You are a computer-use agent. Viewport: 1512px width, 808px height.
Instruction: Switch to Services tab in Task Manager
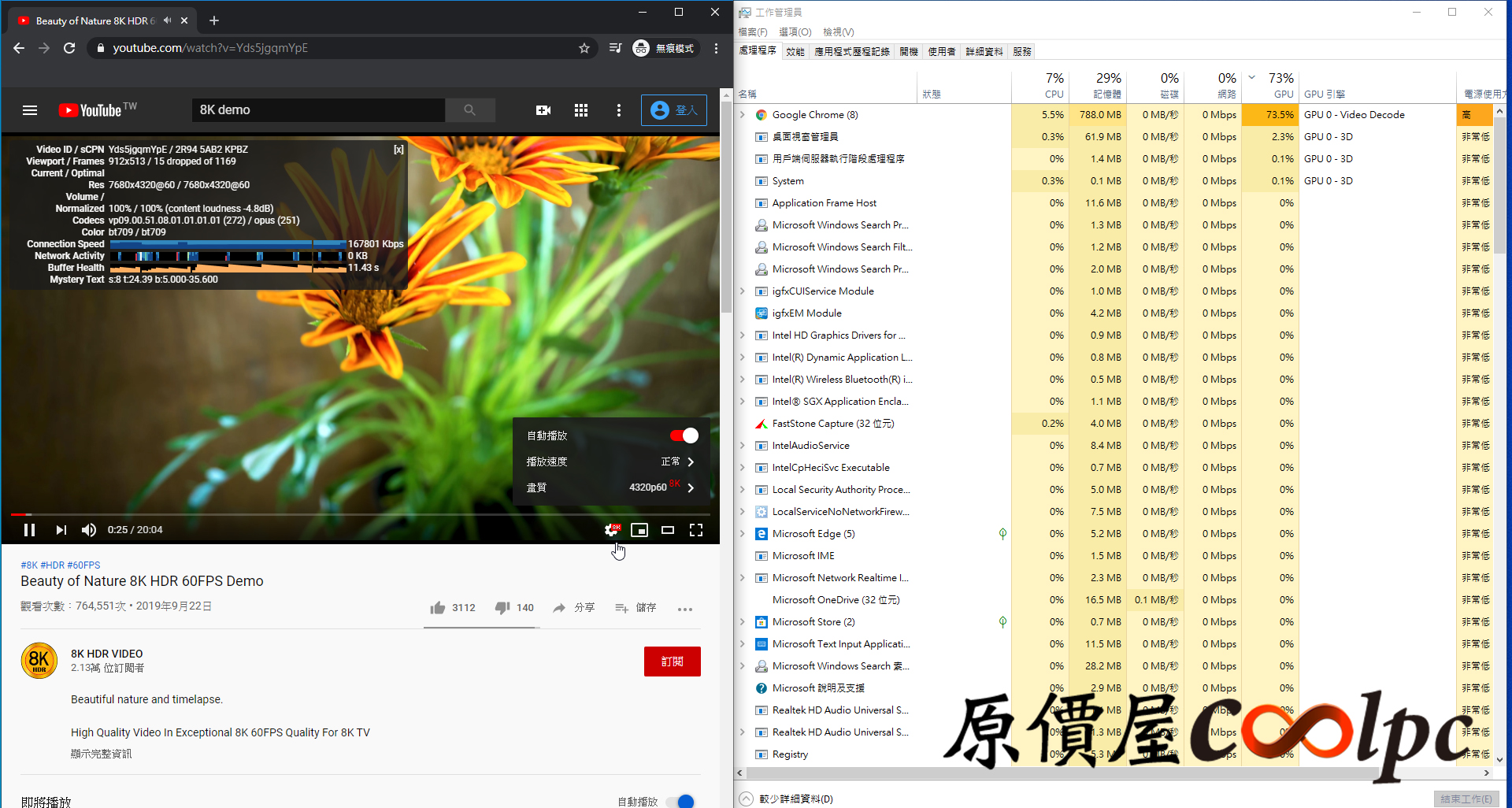coord(1022,52)
